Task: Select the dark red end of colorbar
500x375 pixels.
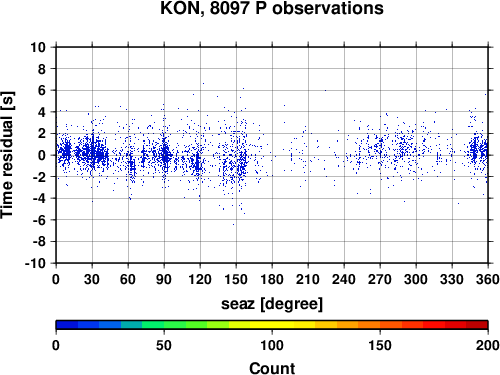Action: (477, 325)
